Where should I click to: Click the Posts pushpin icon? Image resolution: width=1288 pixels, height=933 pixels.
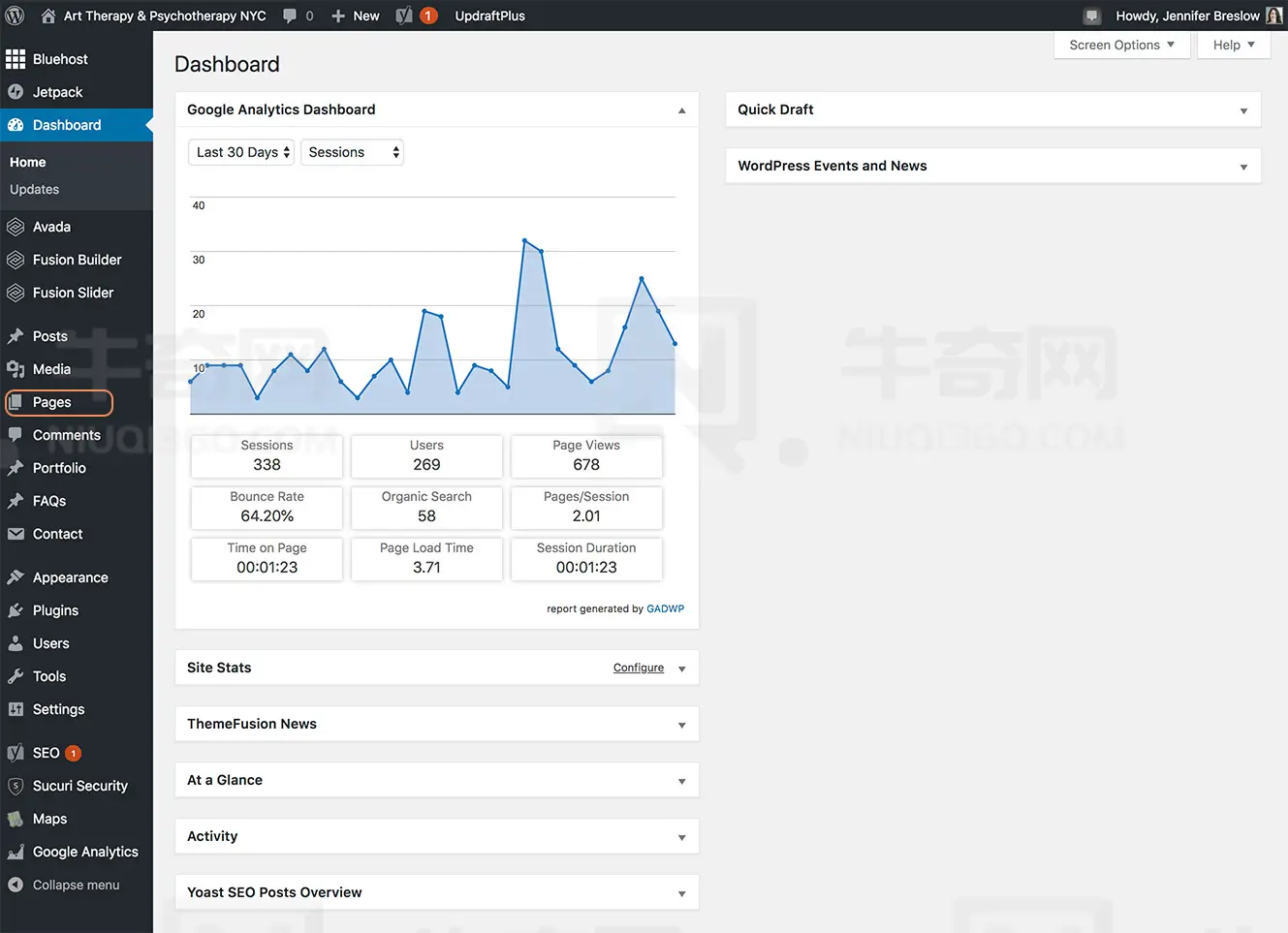pyautogui.click(x=16, y=336)
